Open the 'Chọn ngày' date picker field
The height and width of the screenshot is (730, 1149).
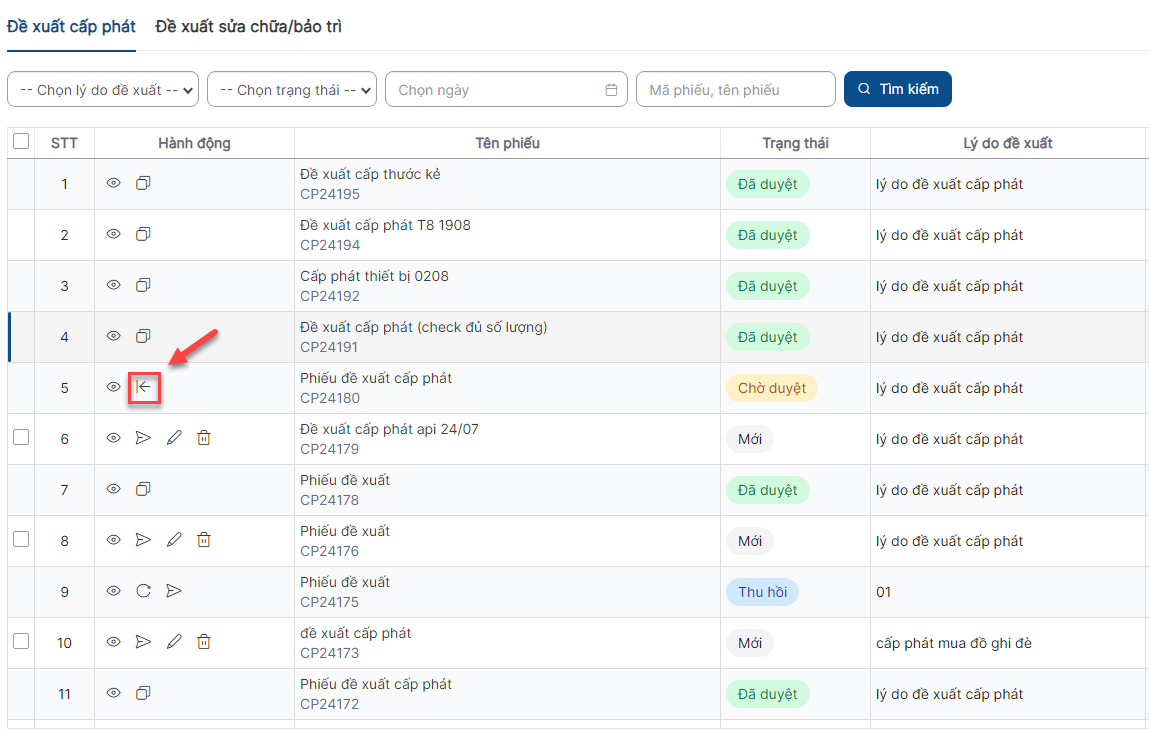tap(506, 89)
